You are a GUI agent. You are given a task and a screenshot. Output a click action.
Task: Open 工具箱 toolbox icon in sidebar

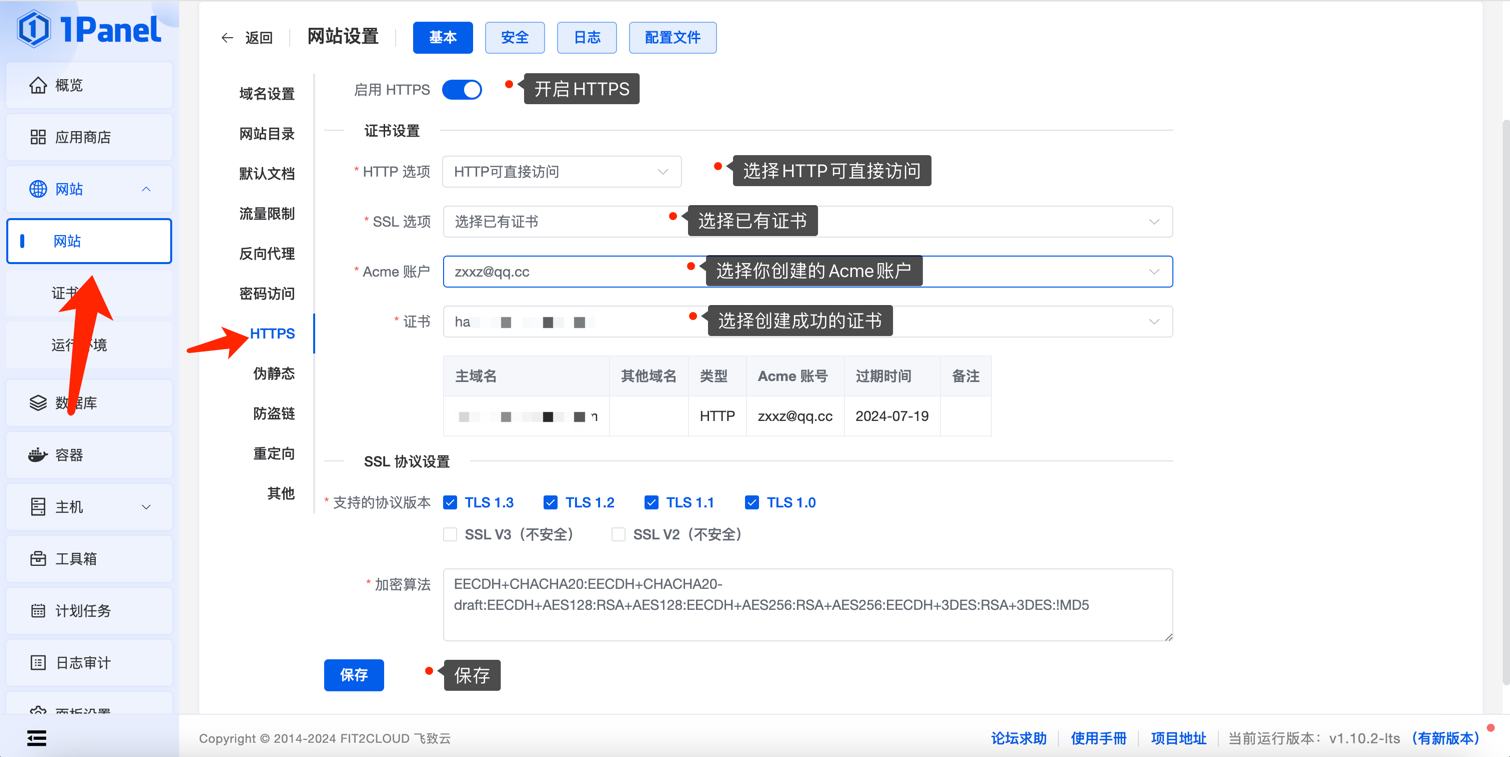pos(38,559)
